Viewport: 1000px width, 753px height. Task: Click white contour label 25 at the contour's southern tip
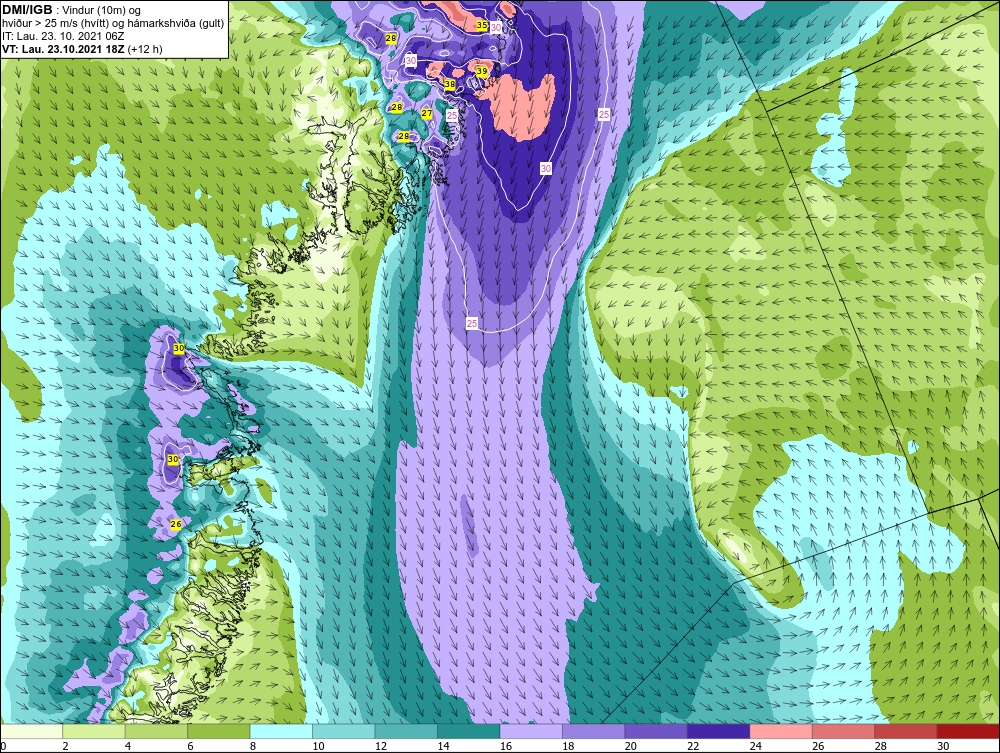click(472, 323)
